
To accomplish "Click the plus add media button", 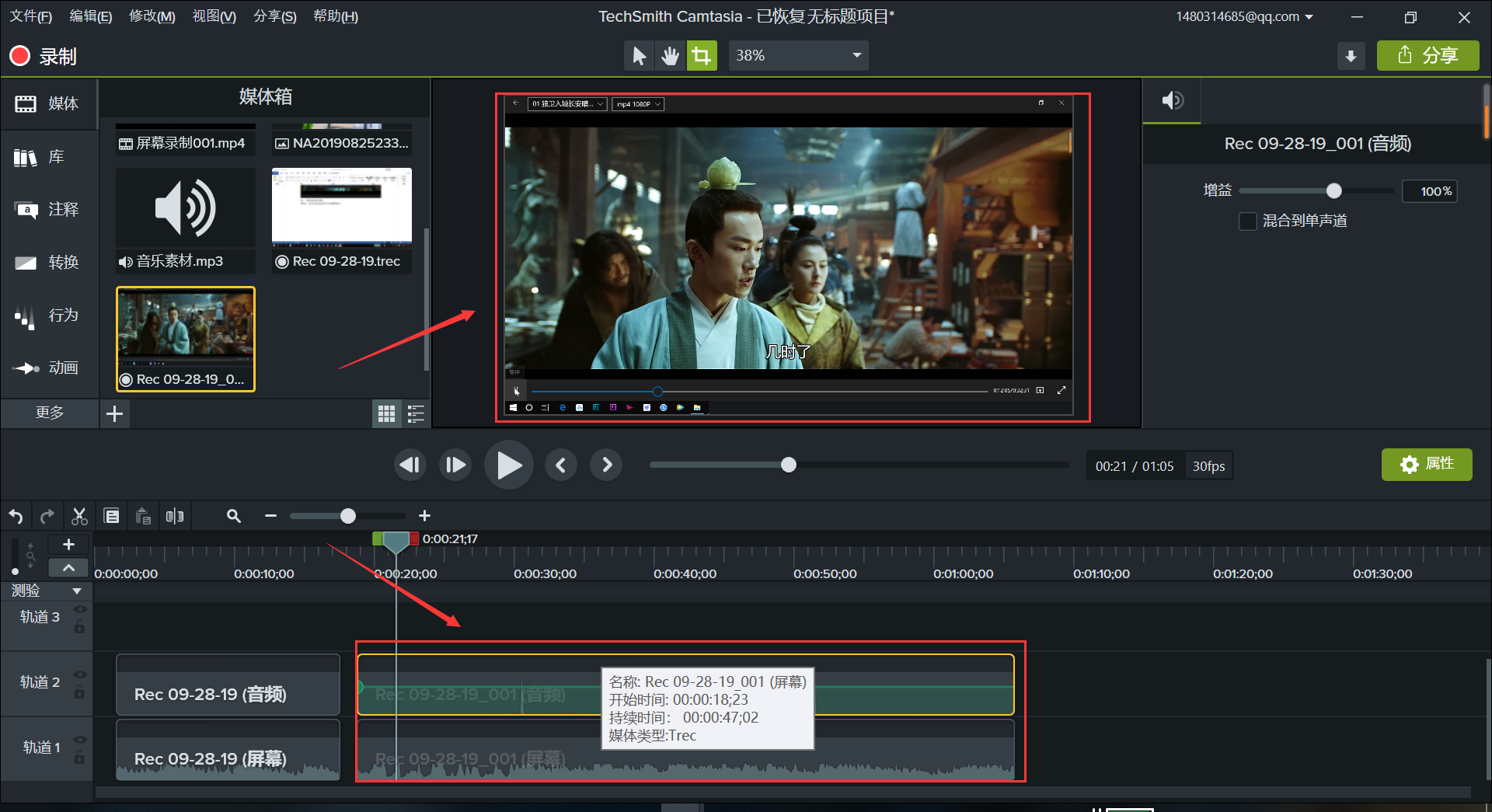I will pyautogui.click(x=114, y=413).
